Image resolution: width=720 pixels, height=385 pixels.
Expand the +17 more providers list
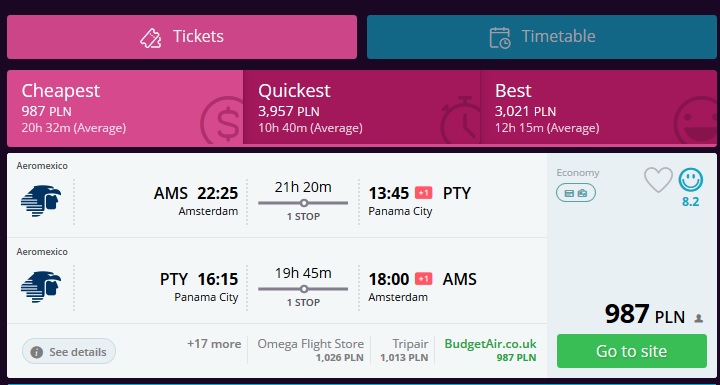coord(214,344)
